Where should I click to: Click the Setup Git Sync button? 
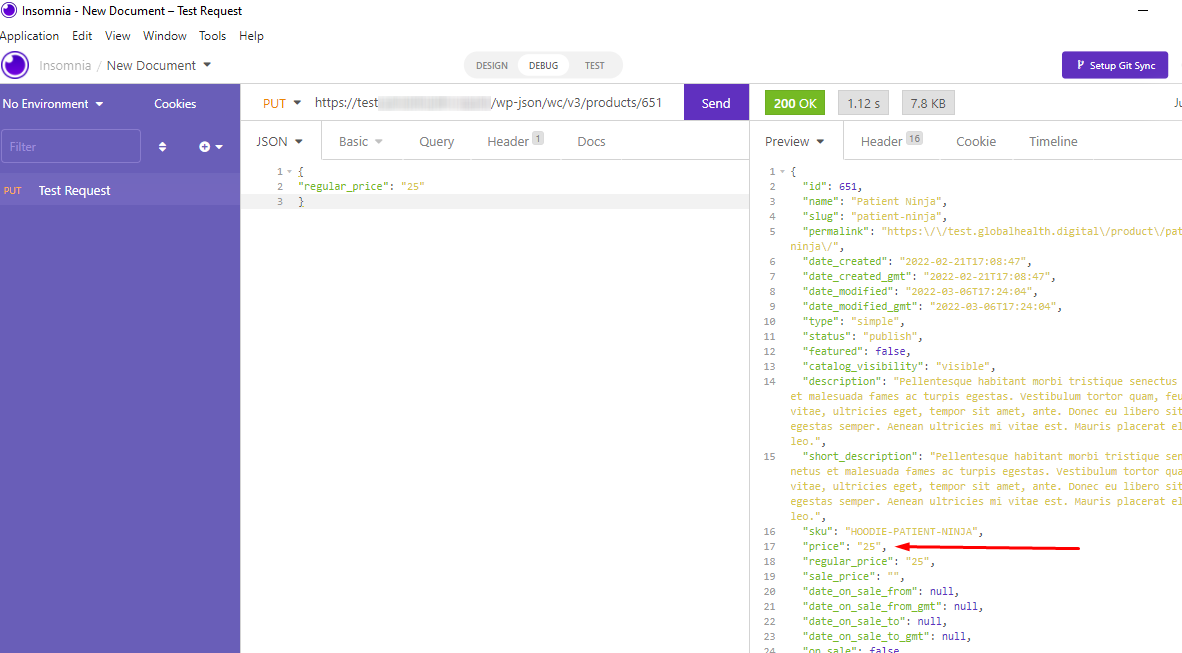click(1115, 64)
